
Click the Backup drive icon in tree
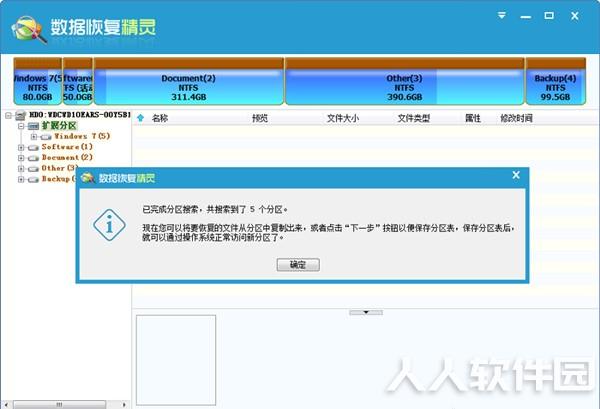(34, 179)
